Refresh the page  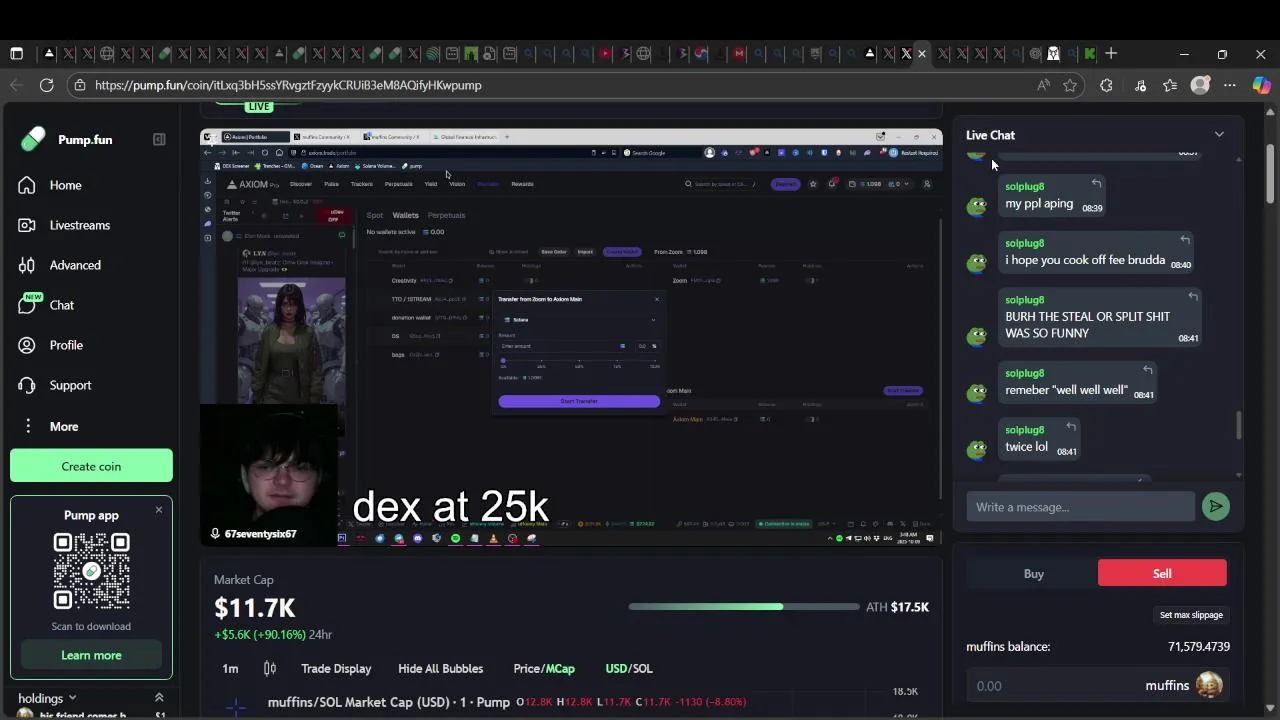tap(46, 85)
